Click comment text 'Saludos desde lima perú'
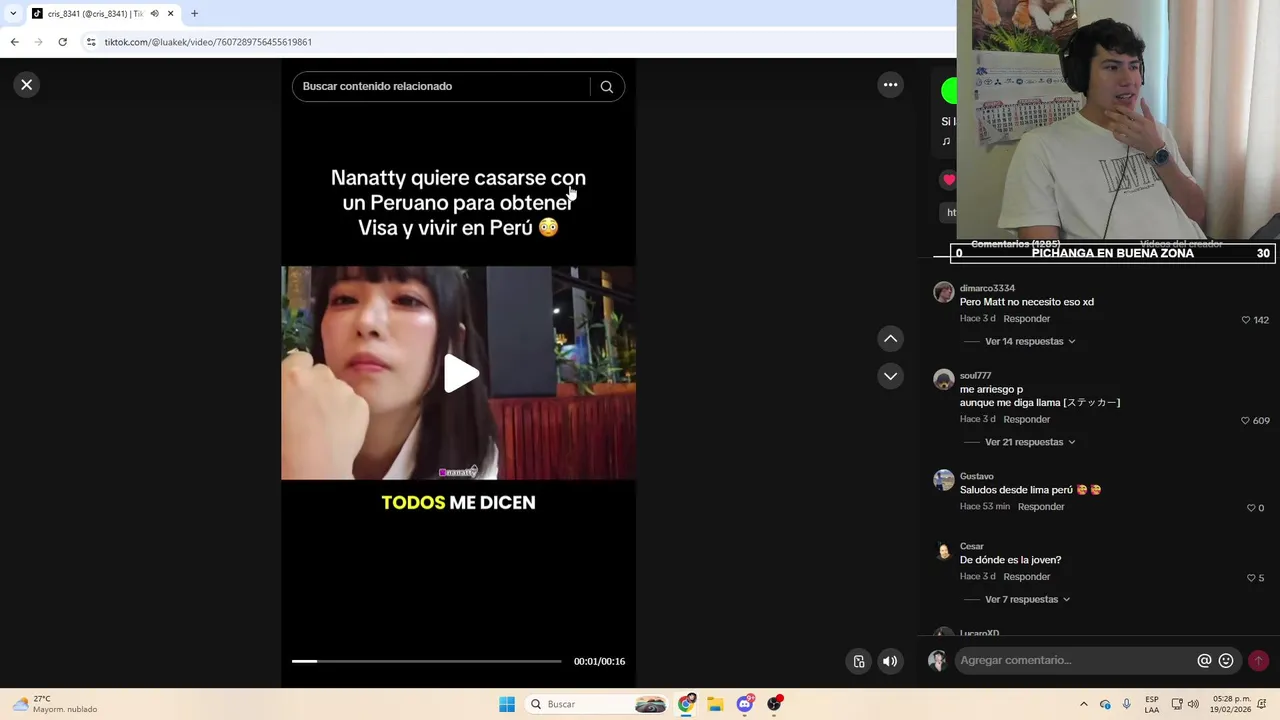 (x=1016, y=490)
